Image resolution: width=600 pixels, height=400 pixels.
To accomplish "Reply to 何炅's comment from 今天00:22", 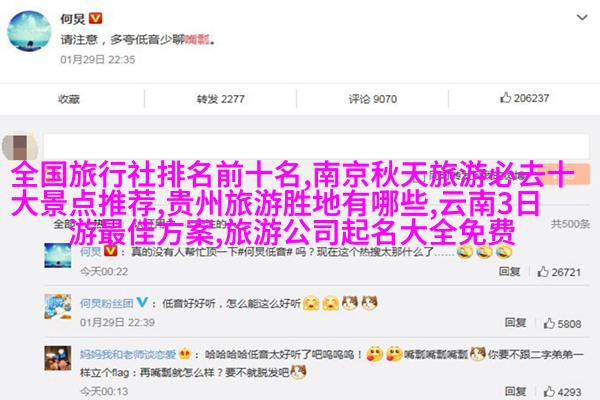I will pyautogui.click(x=509, y=271).
